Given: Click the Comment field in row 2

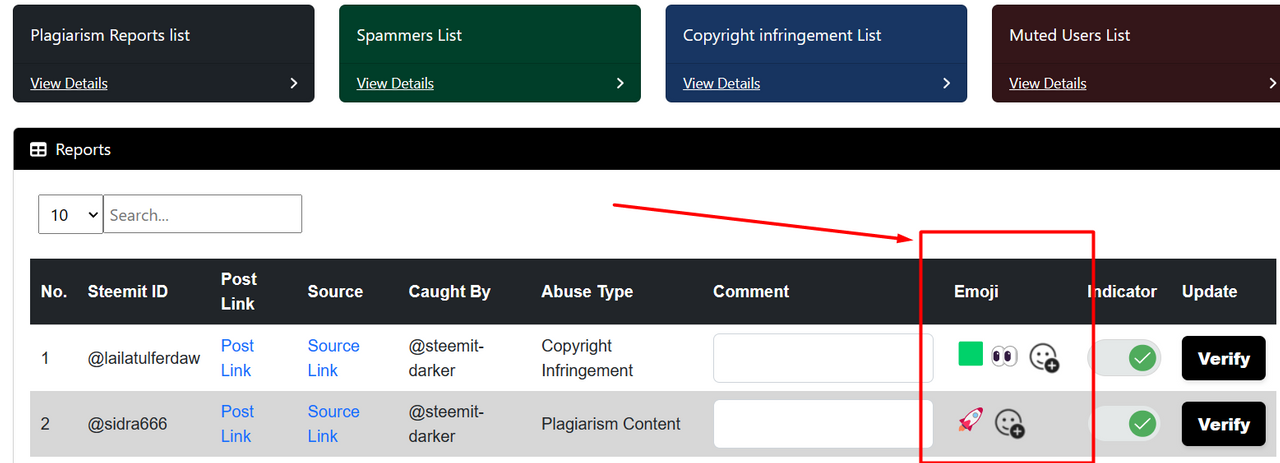Looking at the screenshot, I should [x=808, y=424].
